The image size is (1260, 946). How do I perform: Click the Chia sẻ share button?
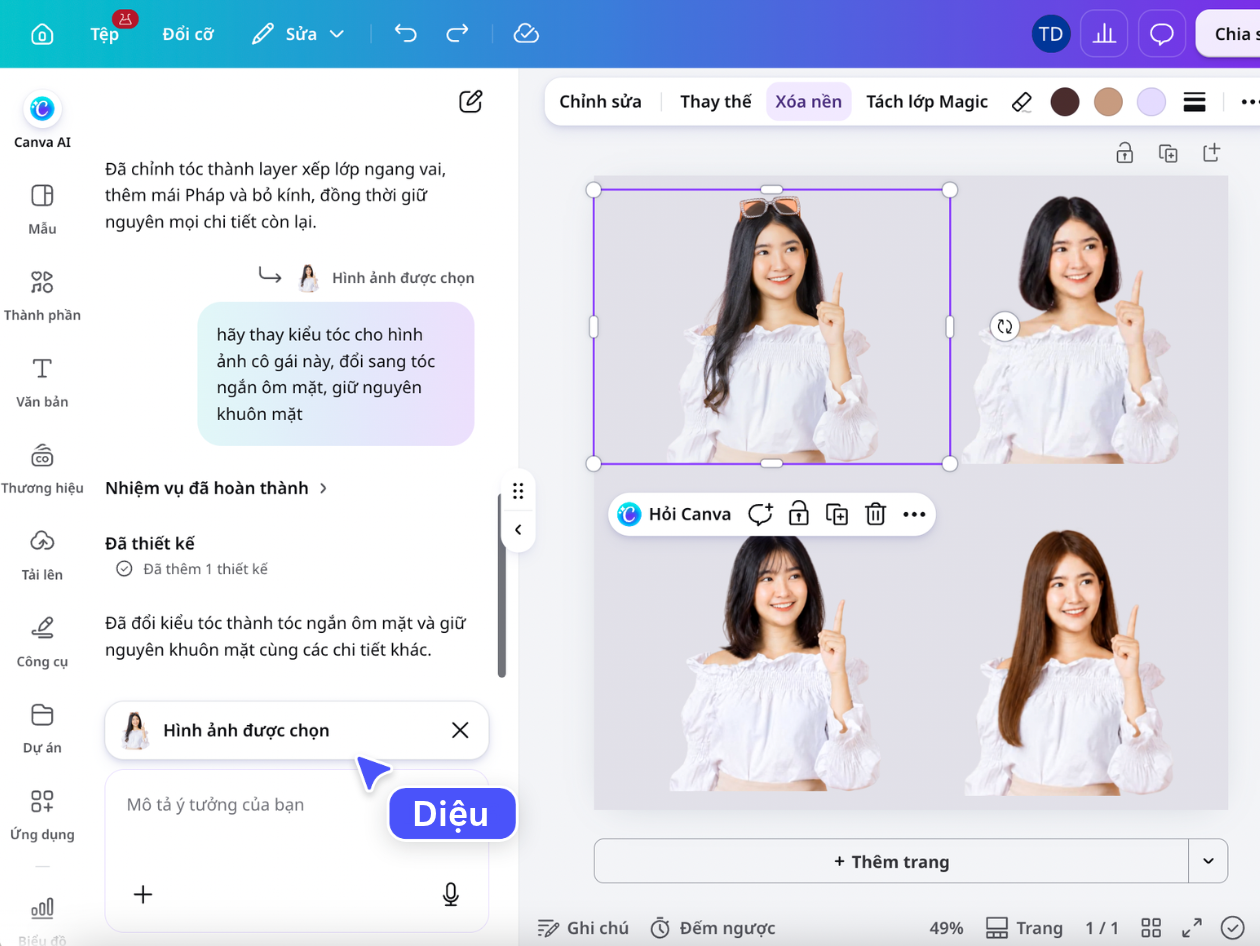point(1229,34)
